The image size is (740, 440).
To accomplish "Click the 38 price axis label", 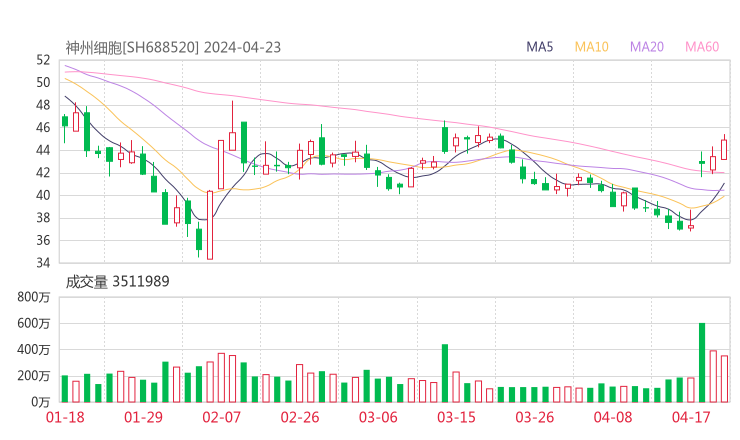I will [x=43, y=218].
